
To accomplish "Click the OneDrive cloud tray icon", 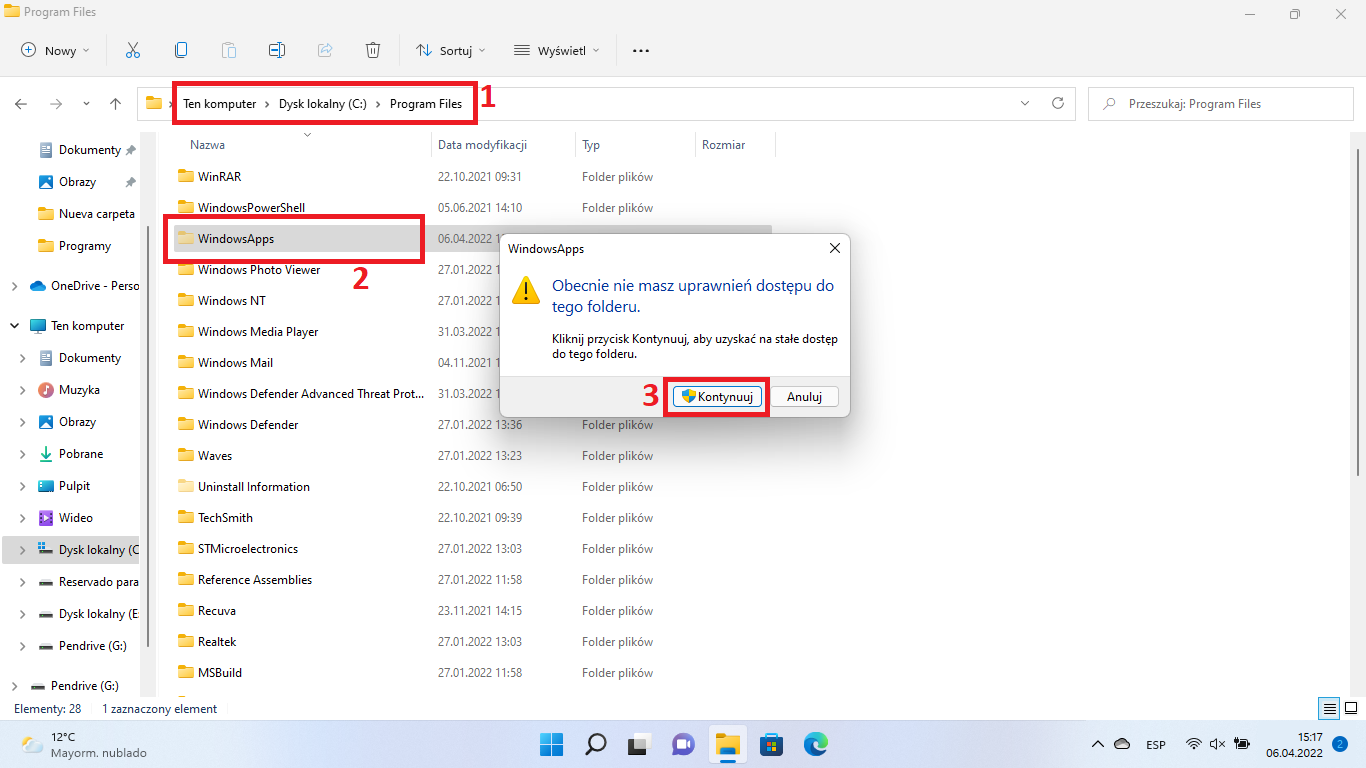I will (x=1122, y=744).
